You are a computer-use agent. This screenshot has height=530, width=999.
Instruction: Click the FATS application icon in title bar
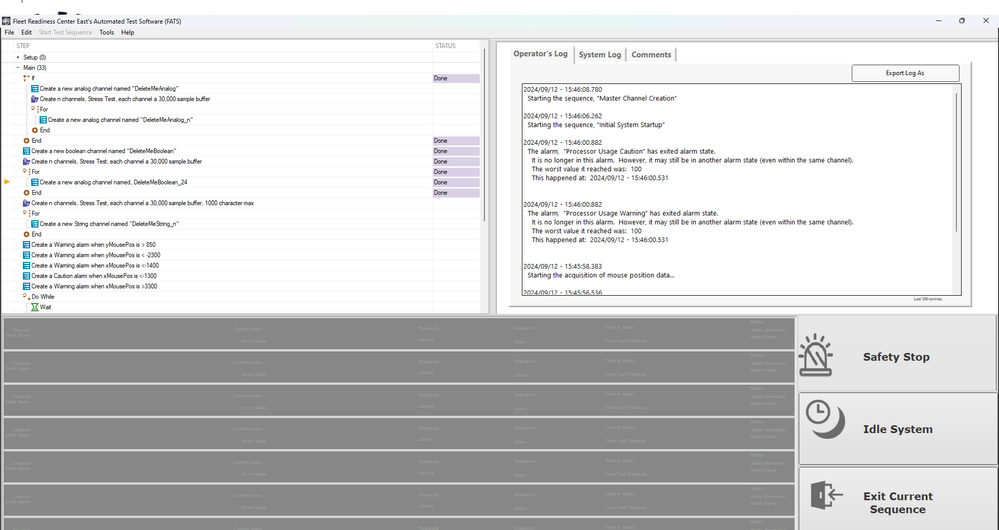pos(8,21)
